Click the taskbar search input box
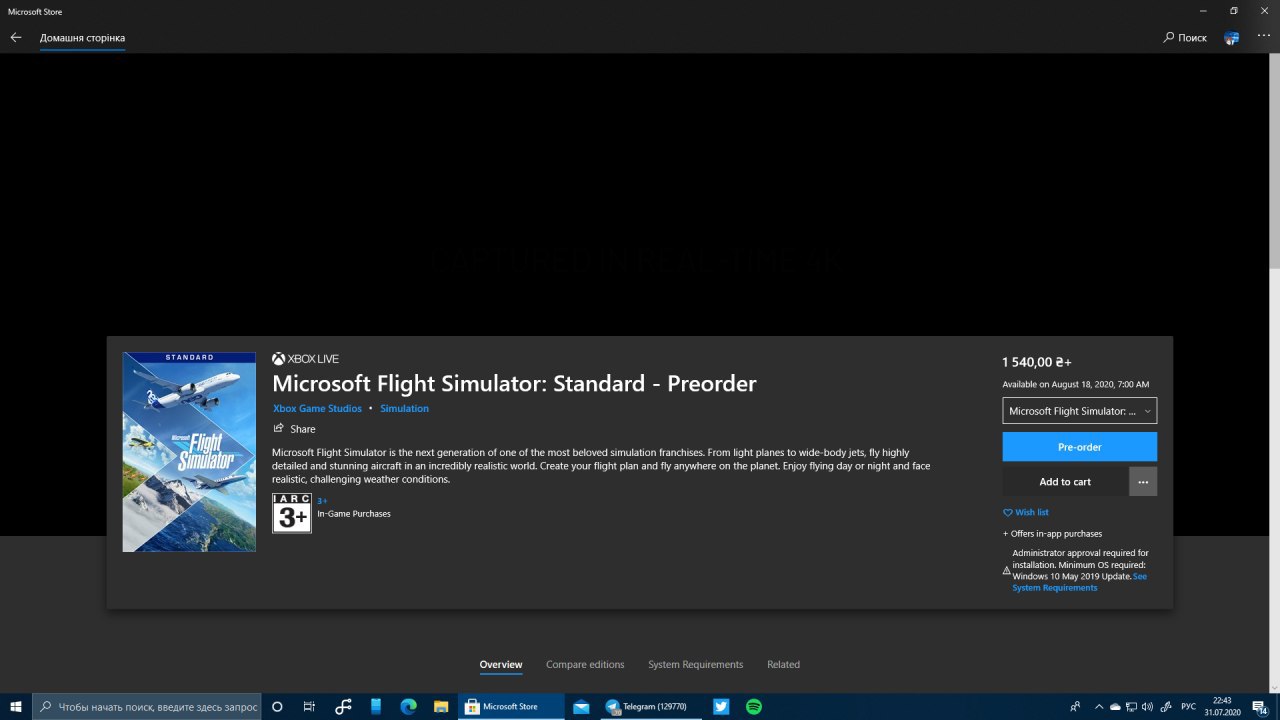 (x=147, y=706)
